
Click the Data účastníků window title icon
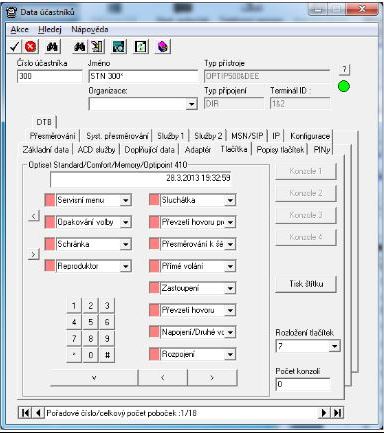pos(12,12)
